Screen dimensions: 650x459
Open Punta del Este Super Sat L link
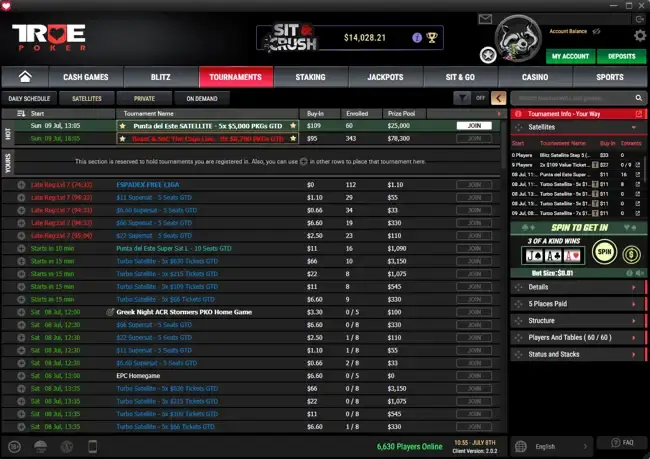tap(174, 249)
